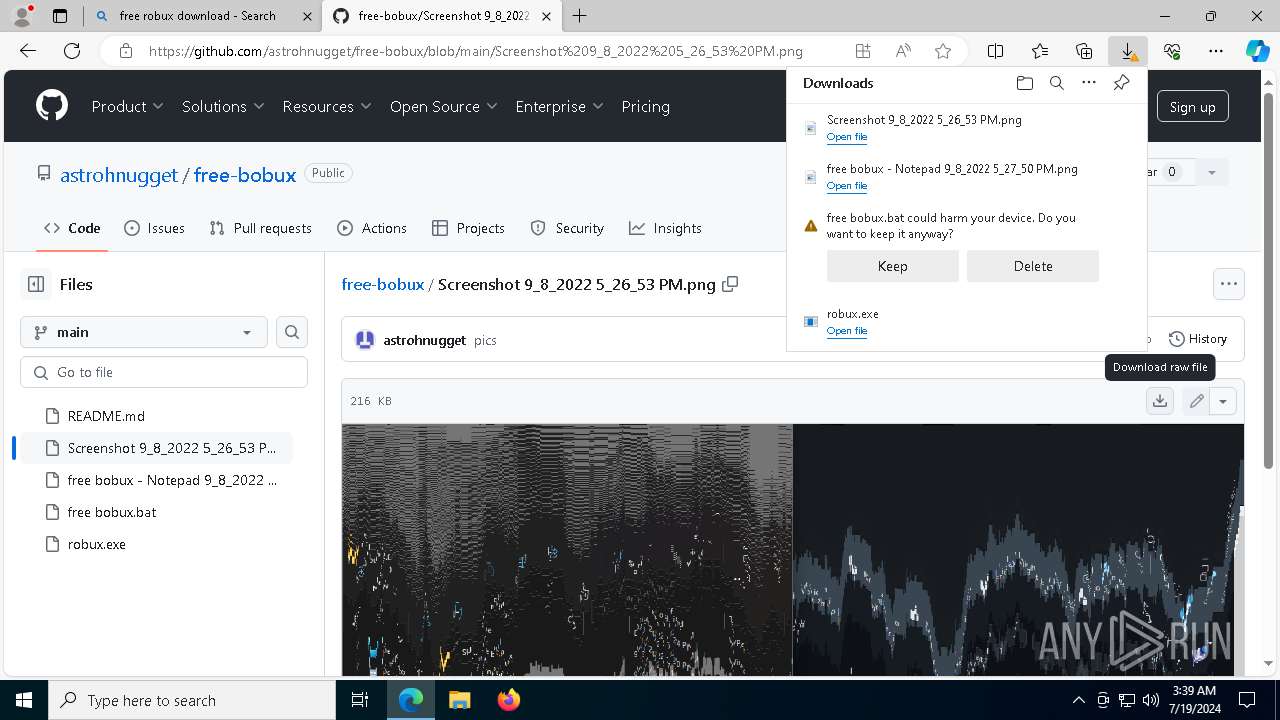Open more options in the Downloads panel
Viewport: 1280px width, 720px height.
point(1089,83)
